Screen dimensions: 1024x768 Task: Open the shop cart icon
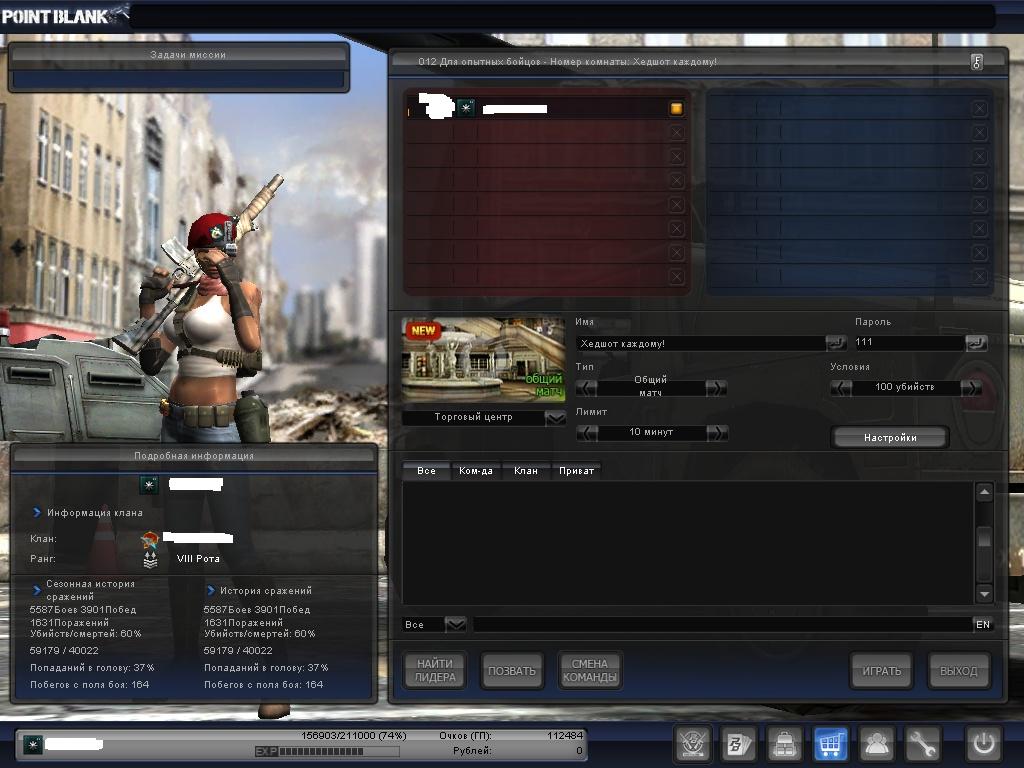coord(830,744)
